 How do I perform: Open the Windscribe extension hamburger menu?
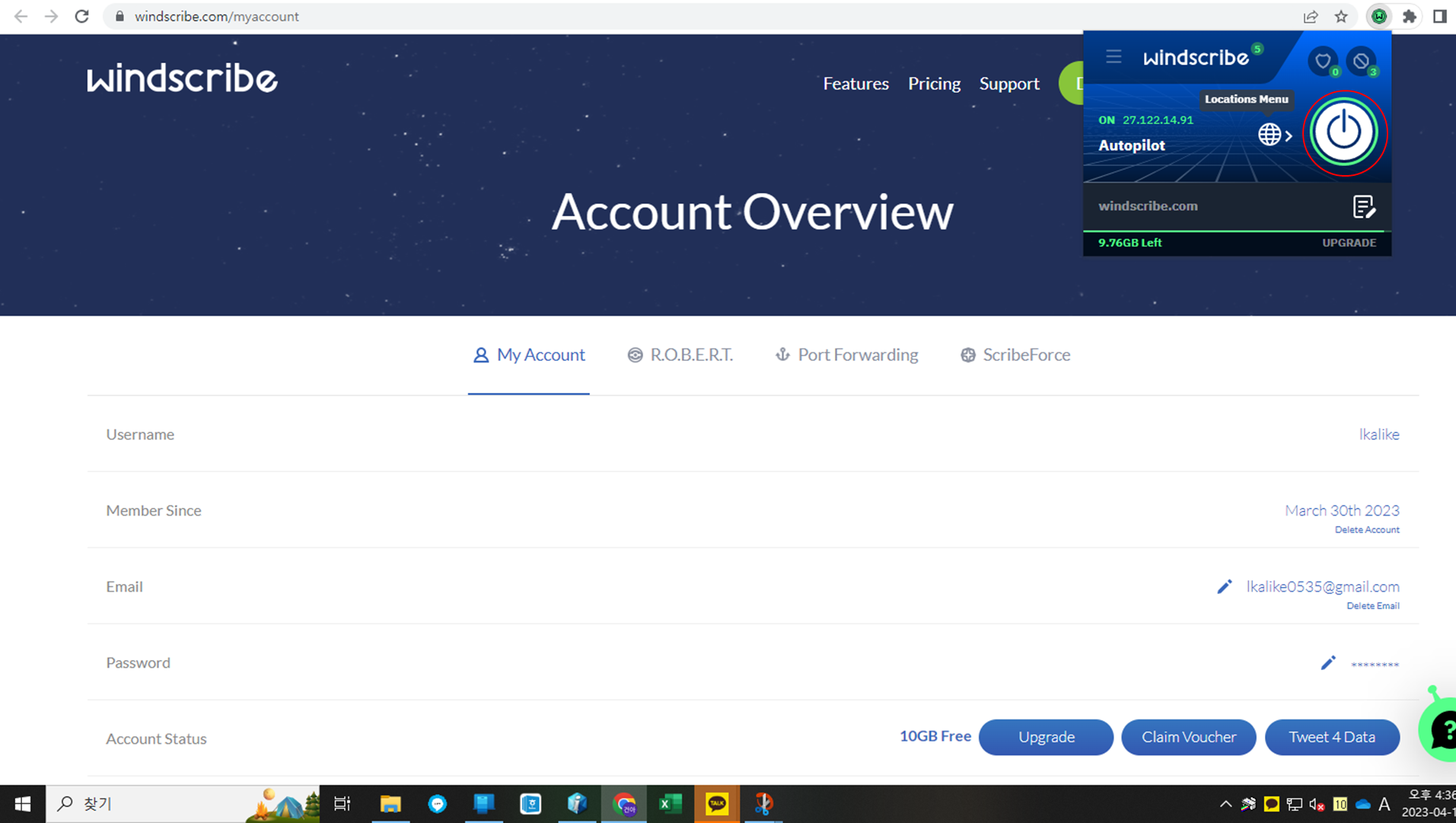click(1114, 57)
